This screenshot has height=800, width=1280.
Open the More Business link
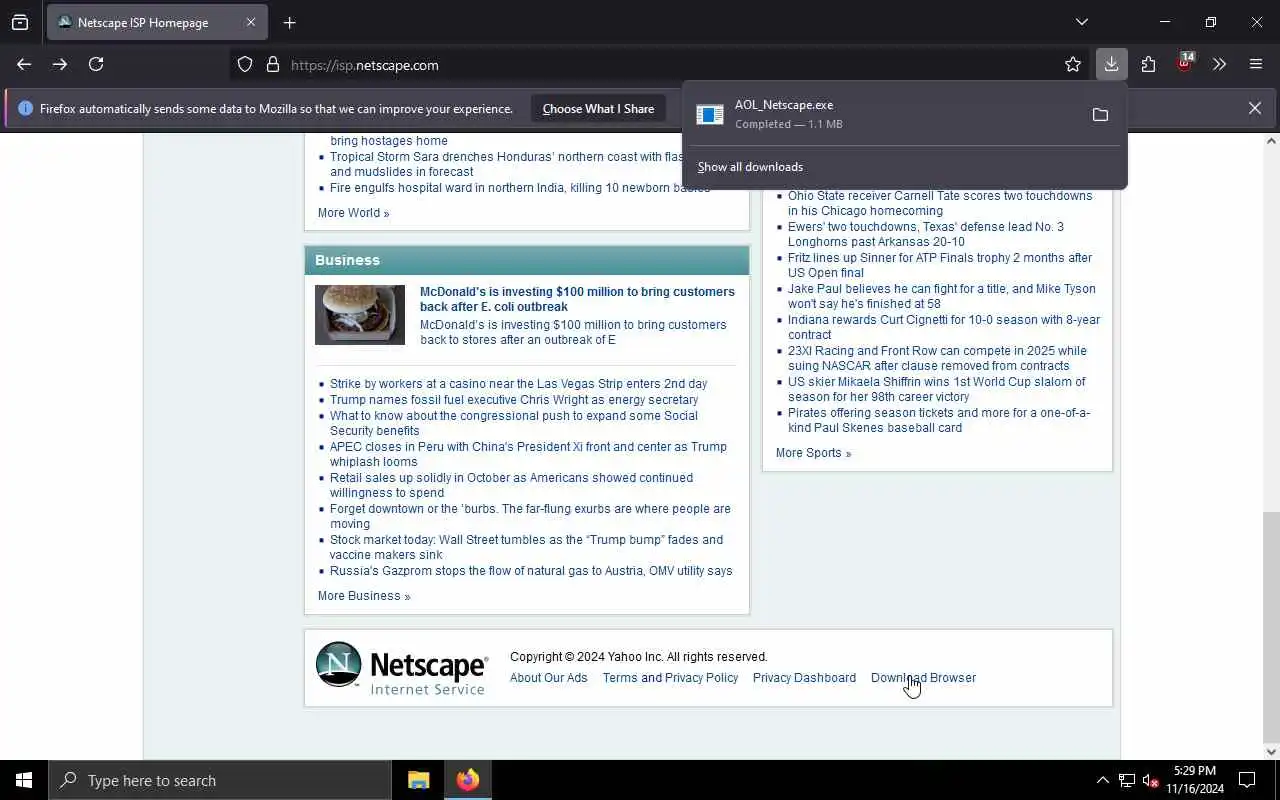(x=364, y=596)
